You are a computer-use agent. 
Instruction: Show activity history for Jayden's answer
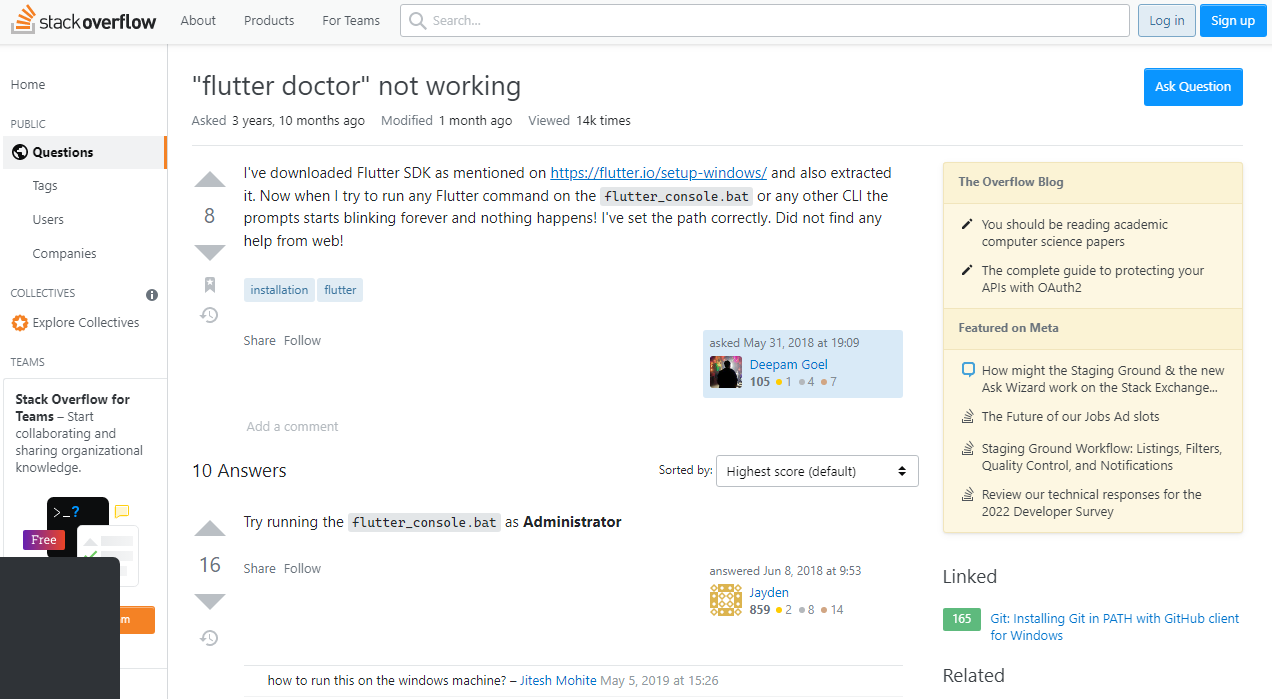[210, 637]
